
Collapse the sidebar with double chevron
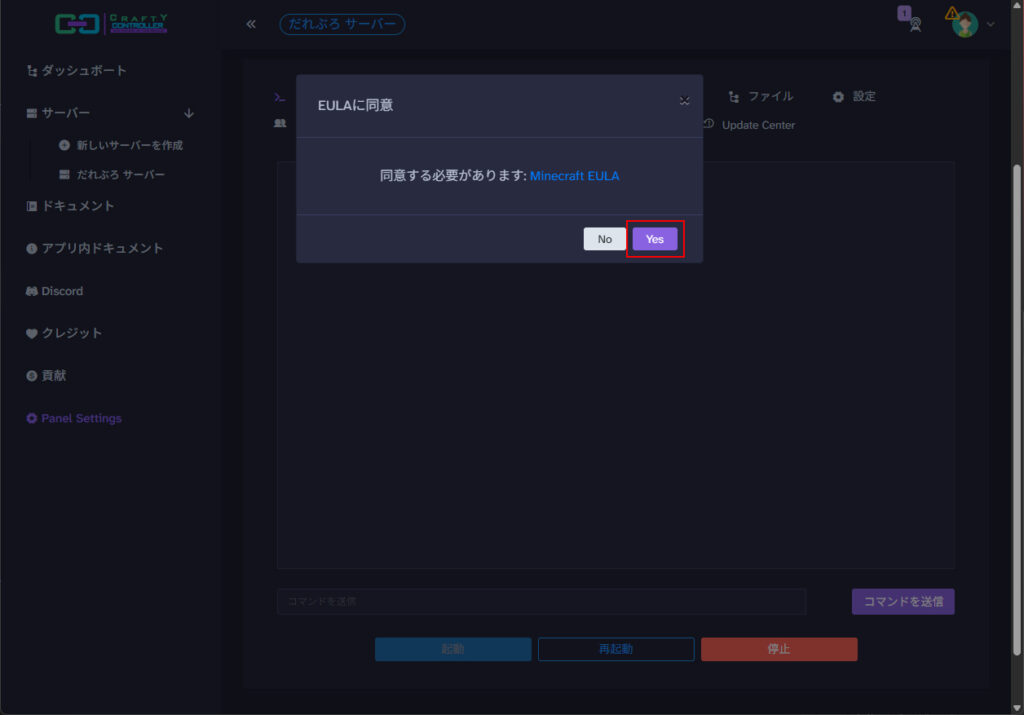[251, 24]
